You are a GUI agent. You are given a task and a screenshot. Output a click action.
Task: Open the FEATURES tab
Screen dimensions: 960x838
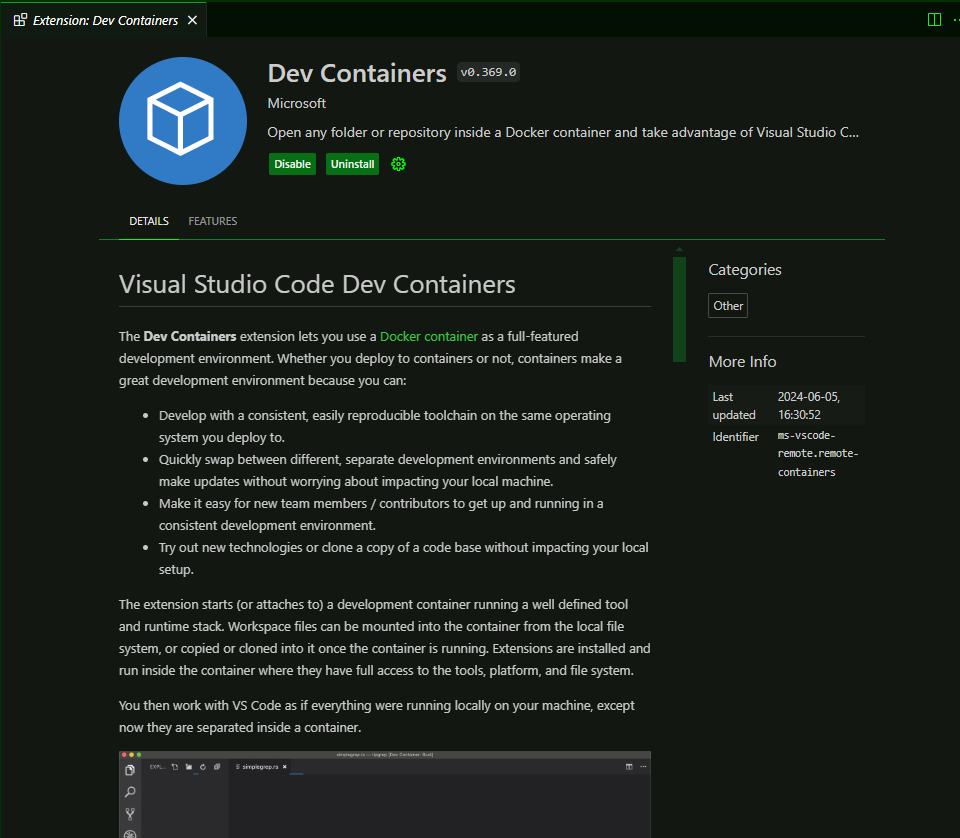pyautogui.click(x=212, y=221)
